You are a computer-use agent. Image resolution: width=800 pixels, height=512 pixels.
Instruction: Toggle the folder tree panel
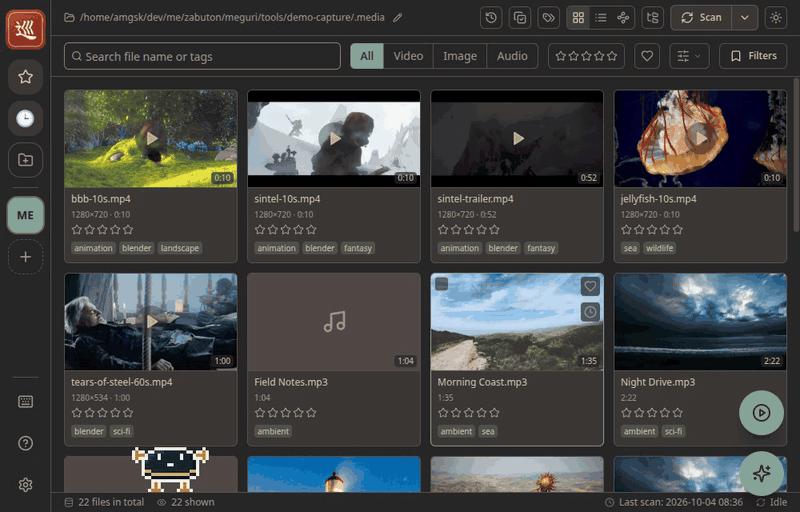[x=653, y=18]
